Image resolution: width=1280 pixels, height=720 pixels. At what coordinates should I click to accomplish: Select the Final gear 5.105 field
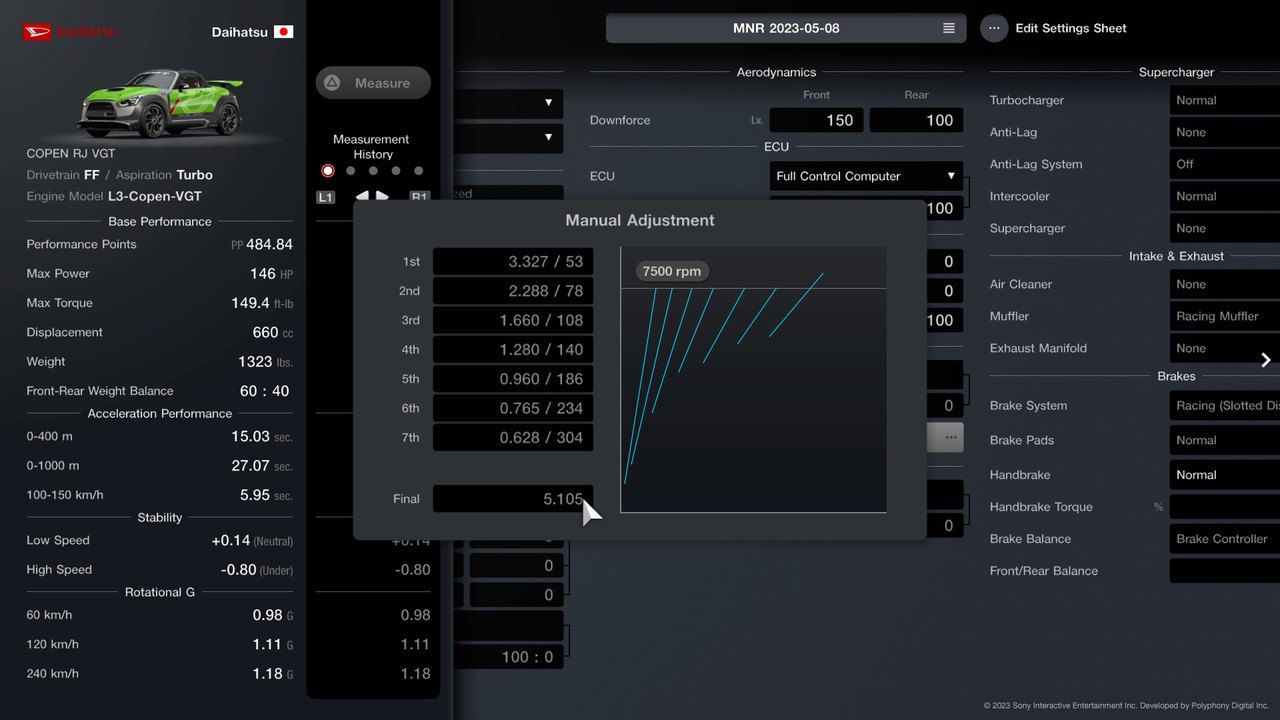[x=513, y=499]
